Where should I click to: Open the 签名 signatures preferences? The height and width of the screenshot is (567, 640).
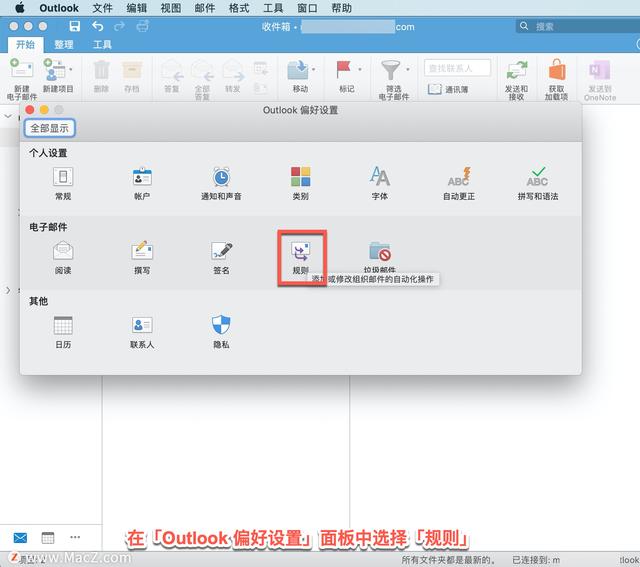click(x=221, y=258)
